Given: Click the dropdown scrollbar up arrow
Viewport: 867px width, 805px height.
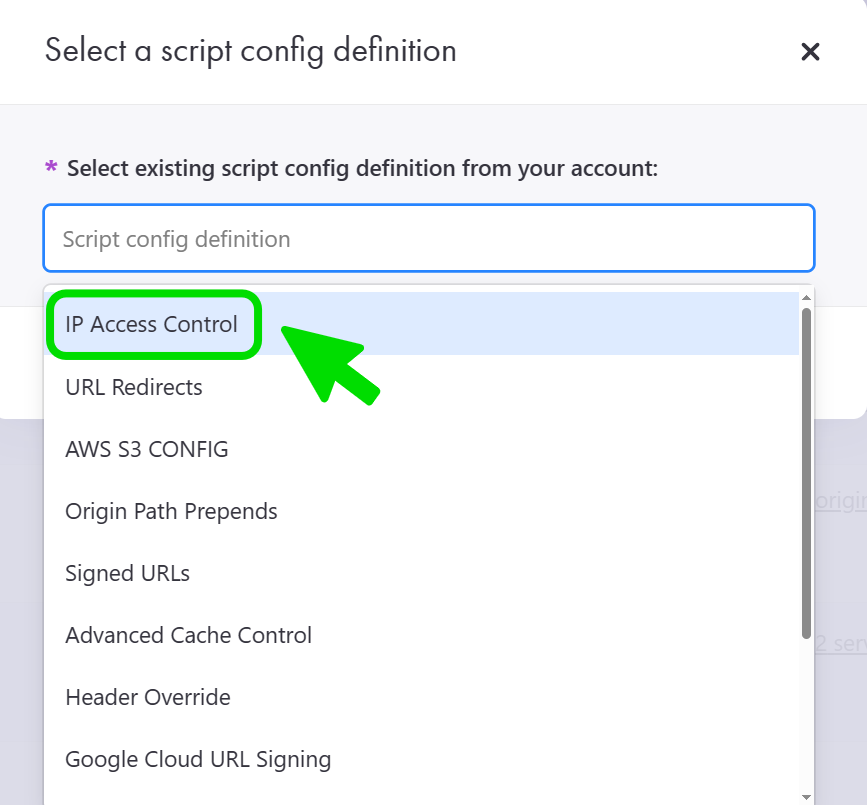Looking at the screenshot, I should tap(806, 298).
